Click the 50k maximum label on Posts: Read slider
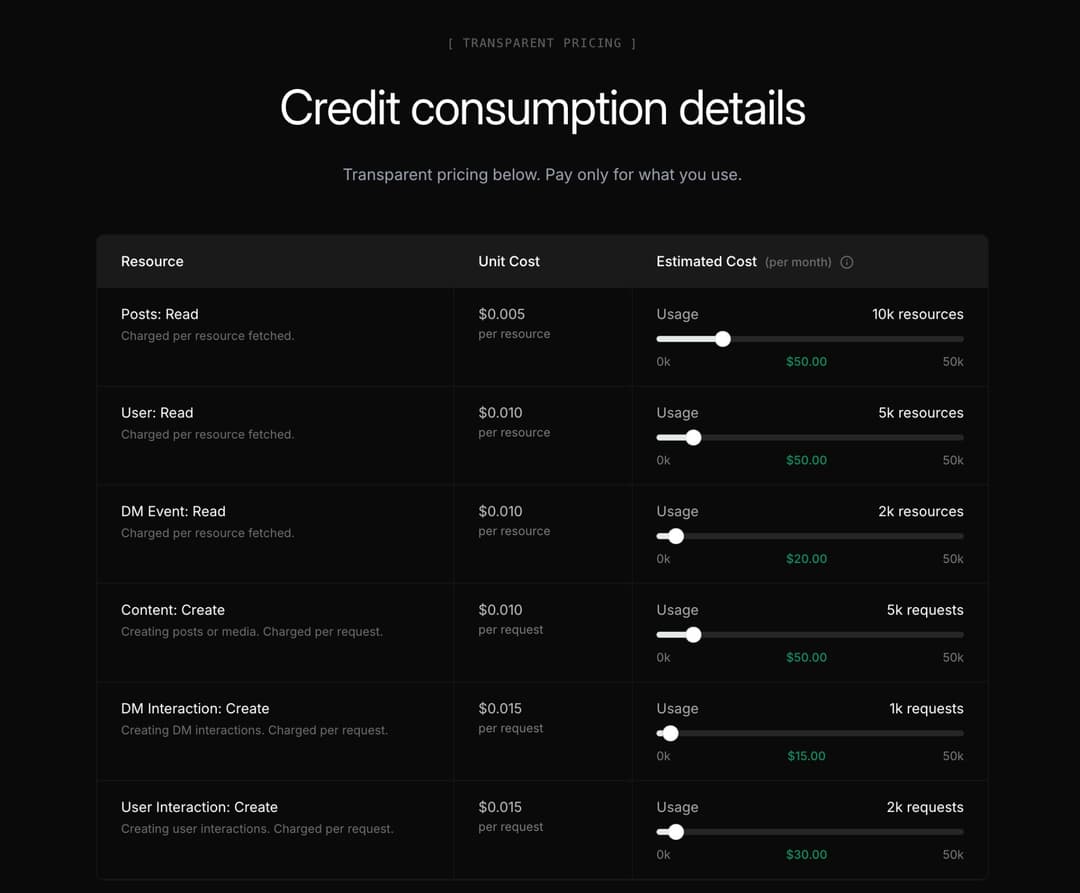The width and height of the screenshot is (1080, 893). [952, 361]
